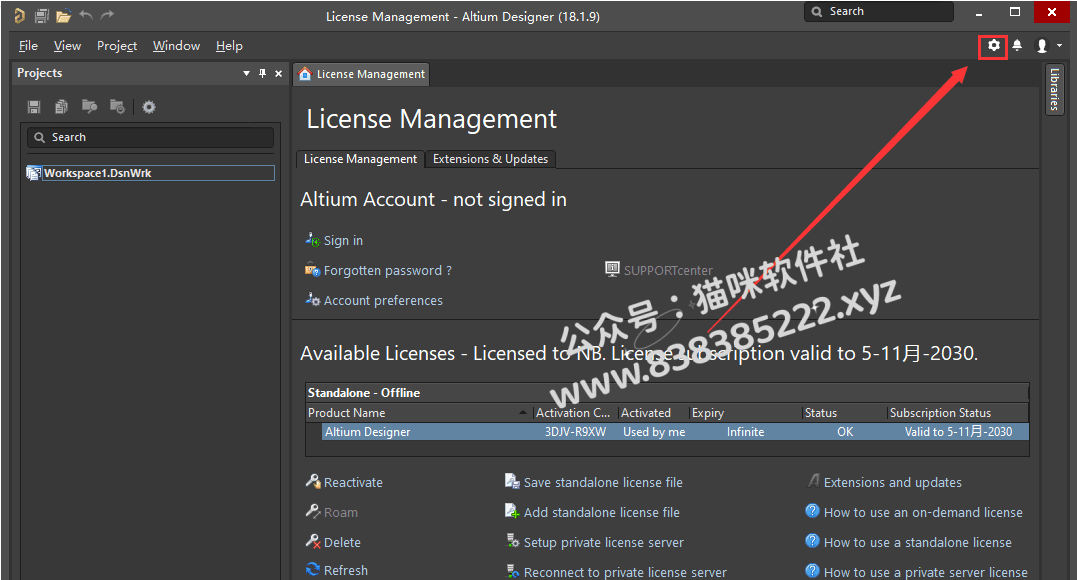Open How to use an on-demand license
This screenshot has width=1077, height=580.
[x=923, y=513]
